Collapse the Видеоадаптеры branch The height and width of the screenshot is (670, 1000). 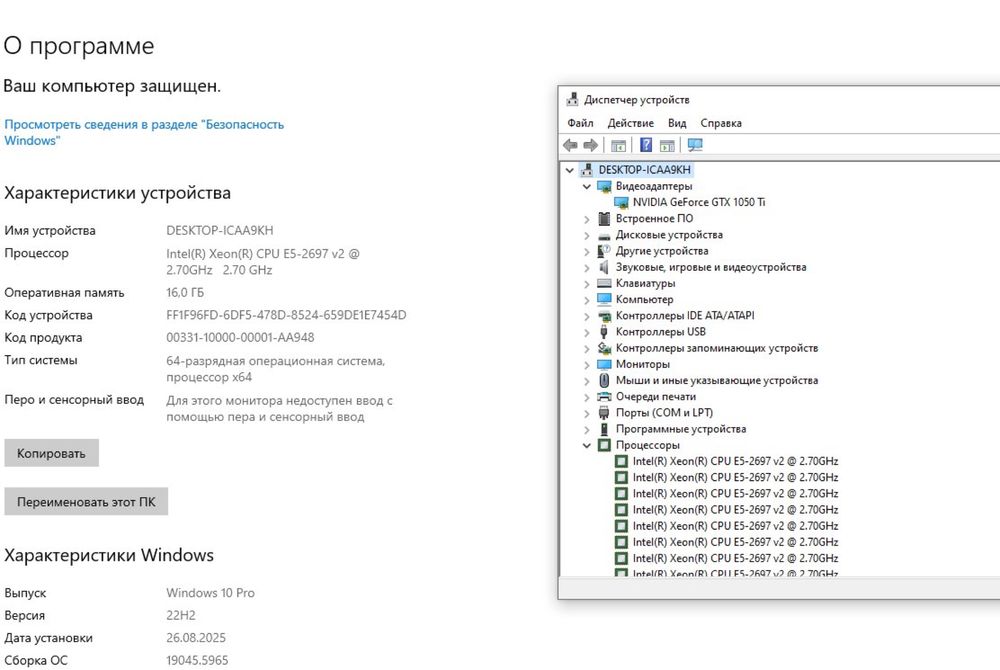click(x=587, y=187)
